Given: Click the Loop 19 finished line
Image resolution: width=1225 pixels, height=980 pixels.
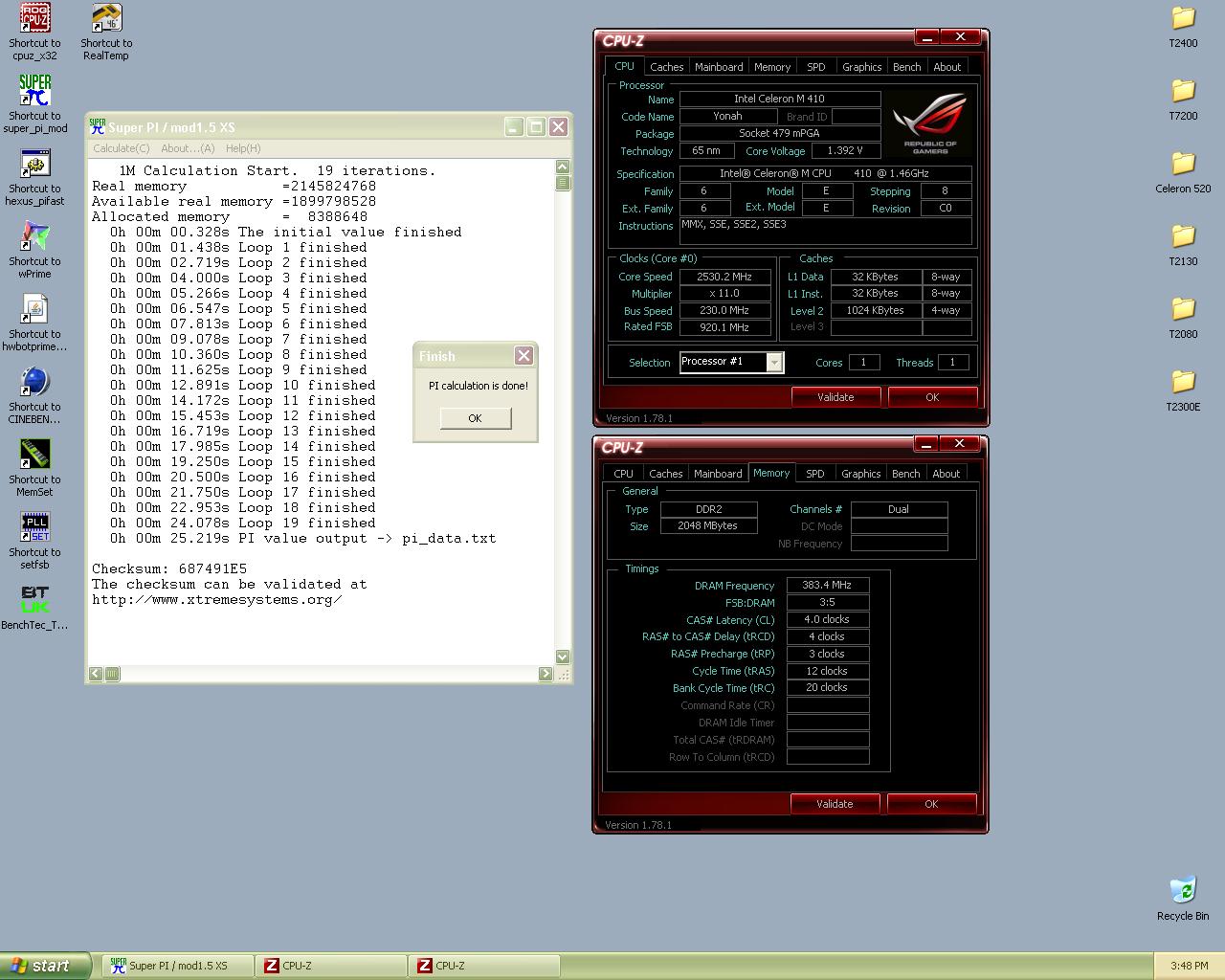Looking at the screenshot, I should 243,523.
